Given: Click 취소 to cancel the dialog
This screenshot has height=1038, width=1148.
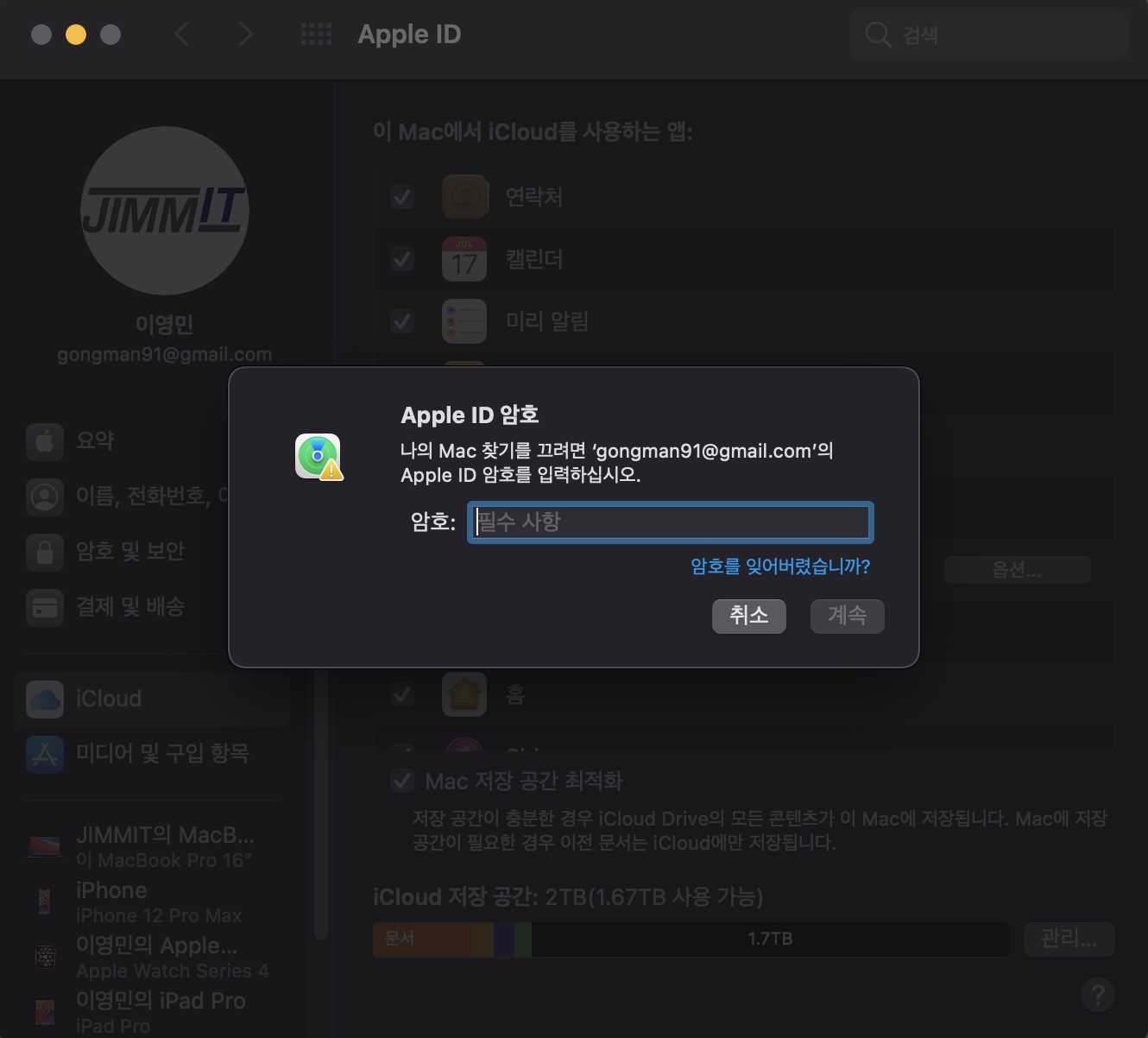Looking at the screenshot, I should [x=749, y=616].
